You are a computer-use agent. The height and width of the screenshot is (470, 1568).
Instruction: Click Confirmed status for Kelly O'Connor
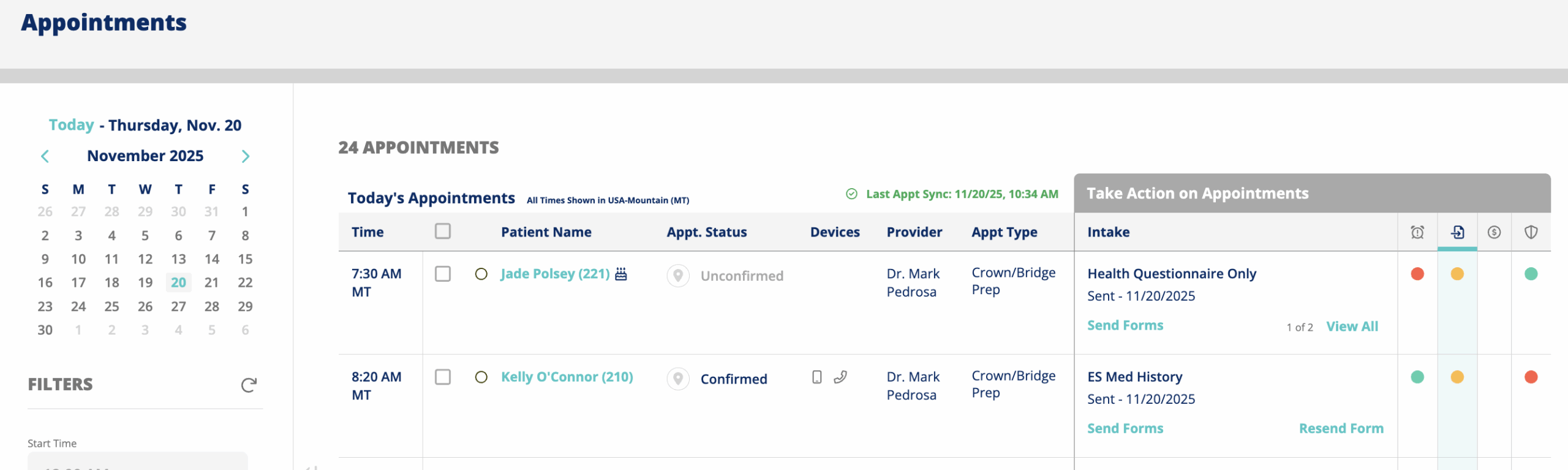pos(734,379)
